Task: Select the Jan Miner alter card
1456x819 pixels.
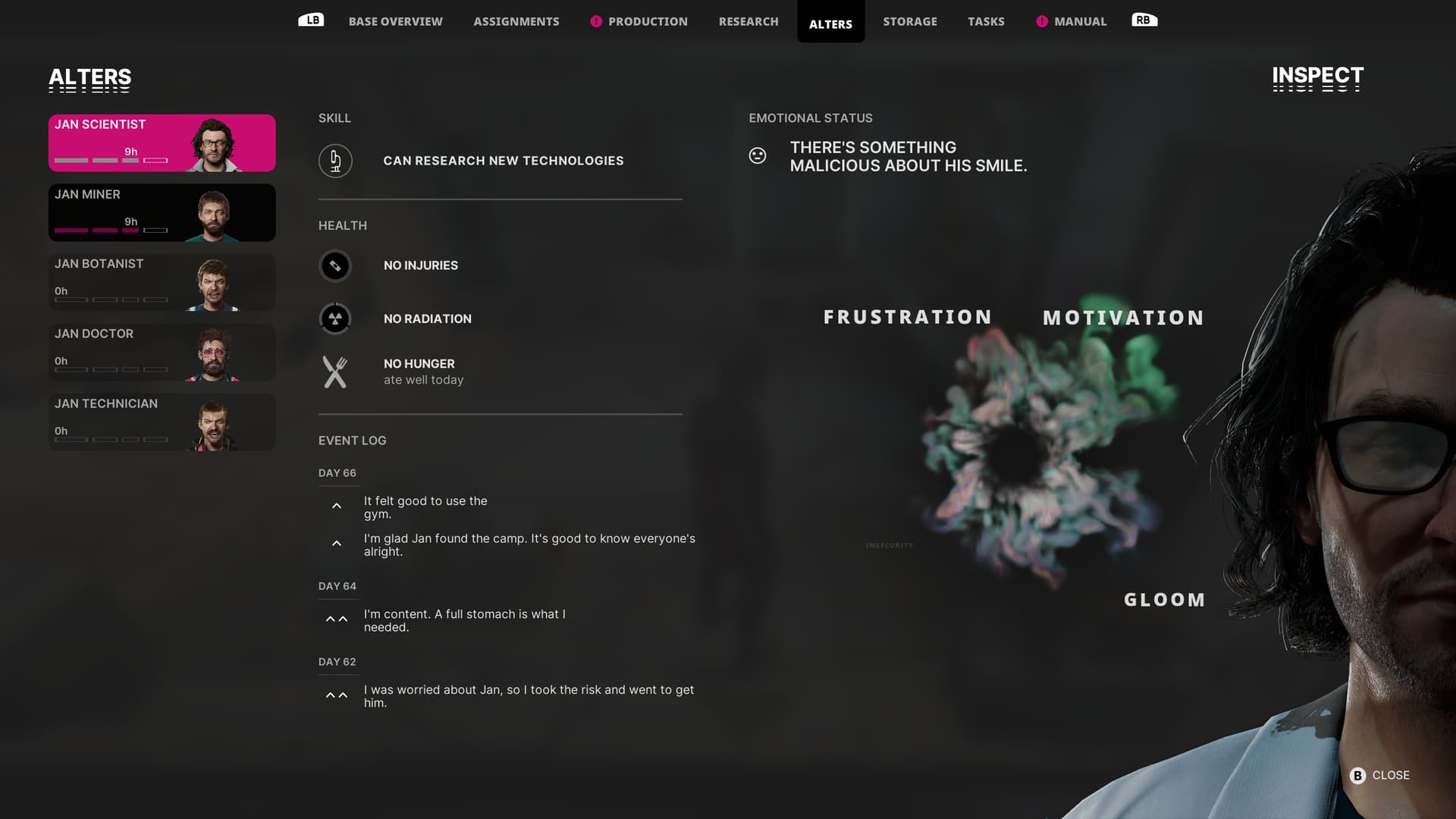Action: 162,212
